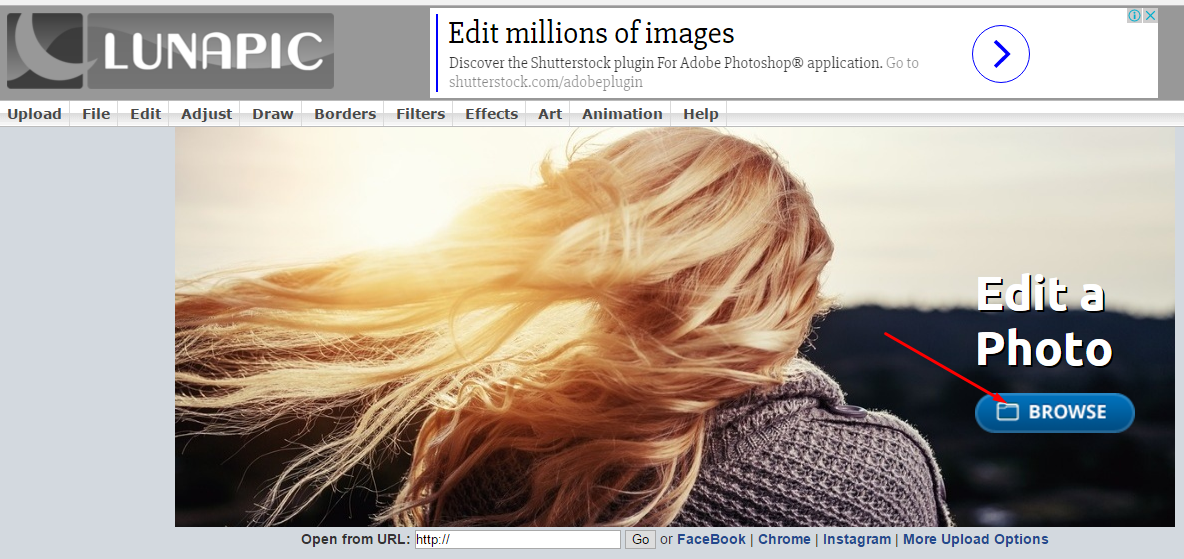Click the "Edit a Photo" heading
The width and height of the screenshot is (1184, 559).
(1044, 321)
